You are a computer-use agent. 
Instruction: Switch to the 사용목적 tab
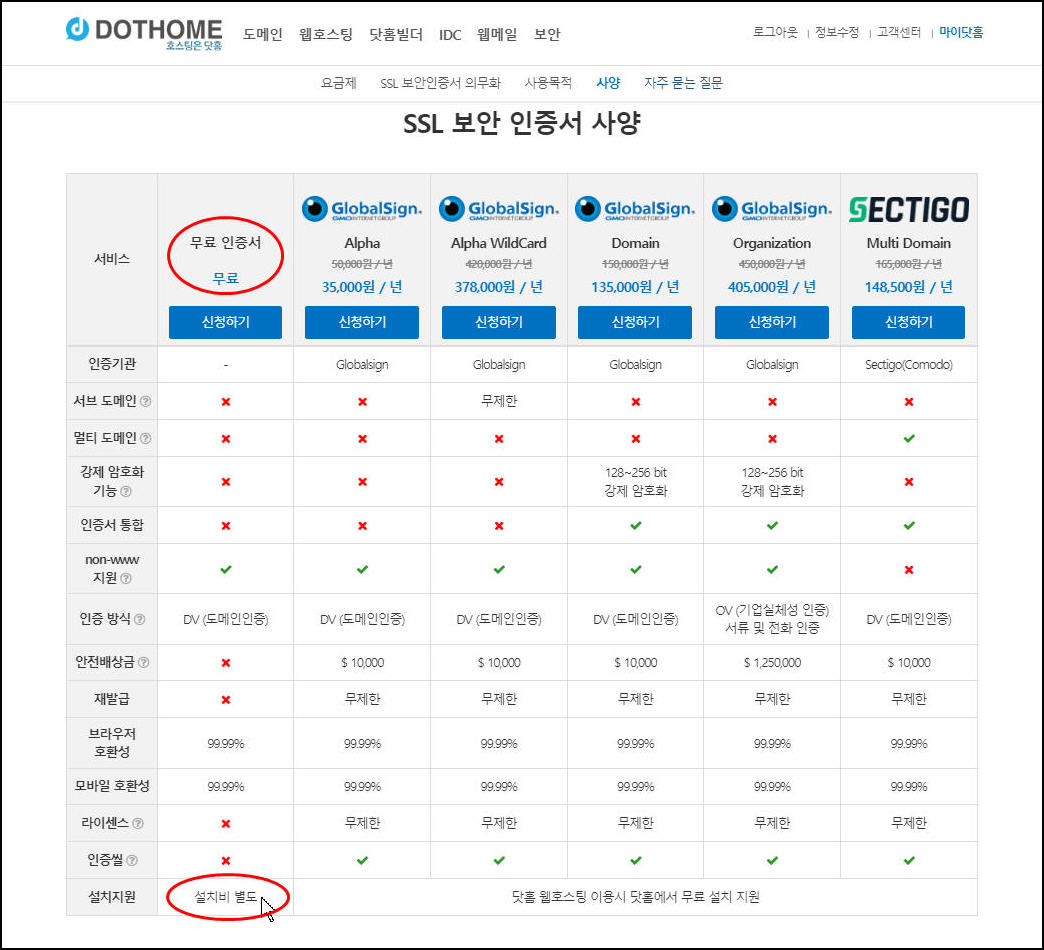tap(548, 83)
